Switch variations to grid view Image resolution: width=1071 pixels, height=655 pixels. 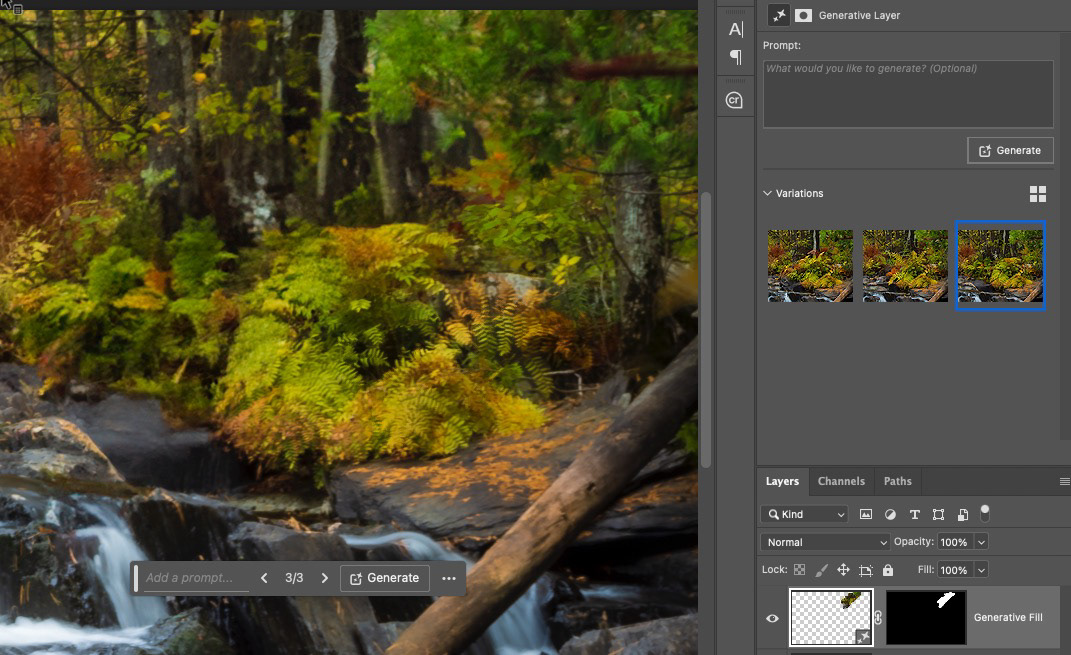point(1038,194)
